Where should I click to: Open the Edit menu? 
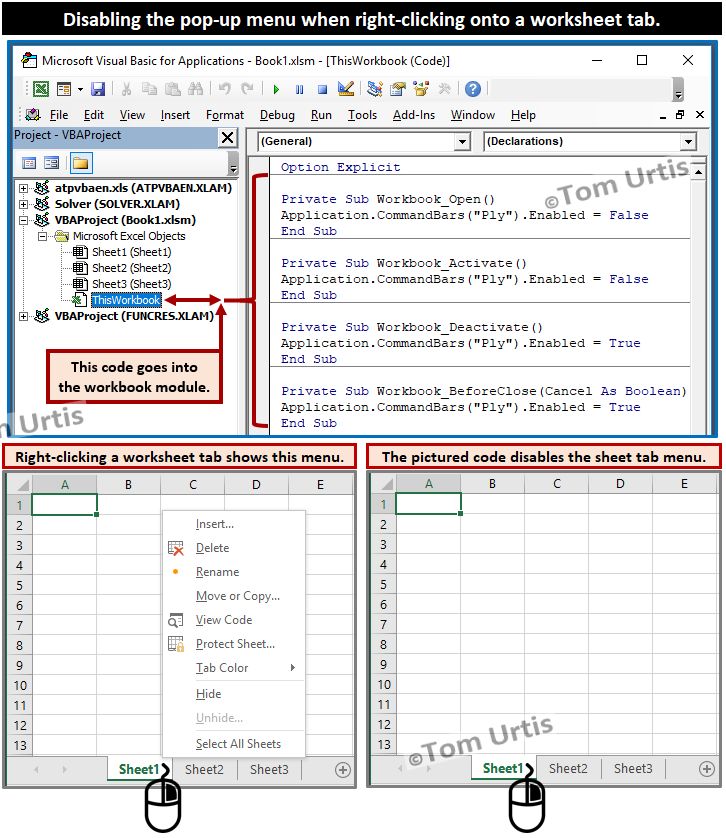point(94,115)
